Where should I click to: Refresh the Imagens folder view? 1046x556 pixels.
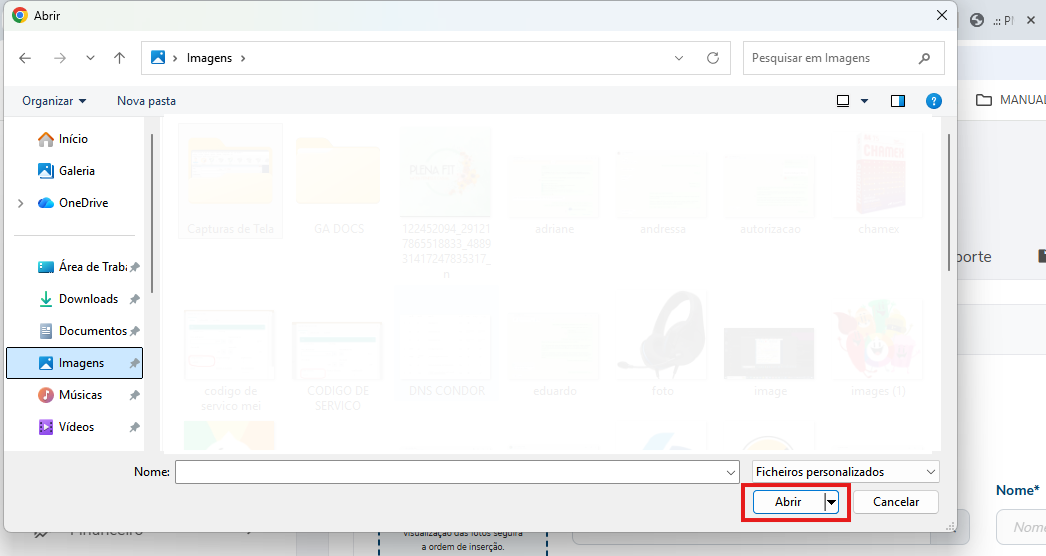pos(712,58)
